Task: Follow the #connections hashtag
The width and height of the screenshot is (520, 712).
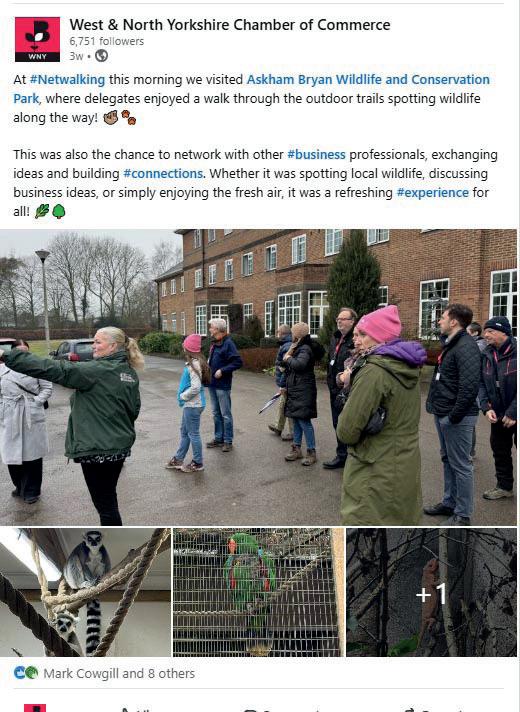Action: 163,173
